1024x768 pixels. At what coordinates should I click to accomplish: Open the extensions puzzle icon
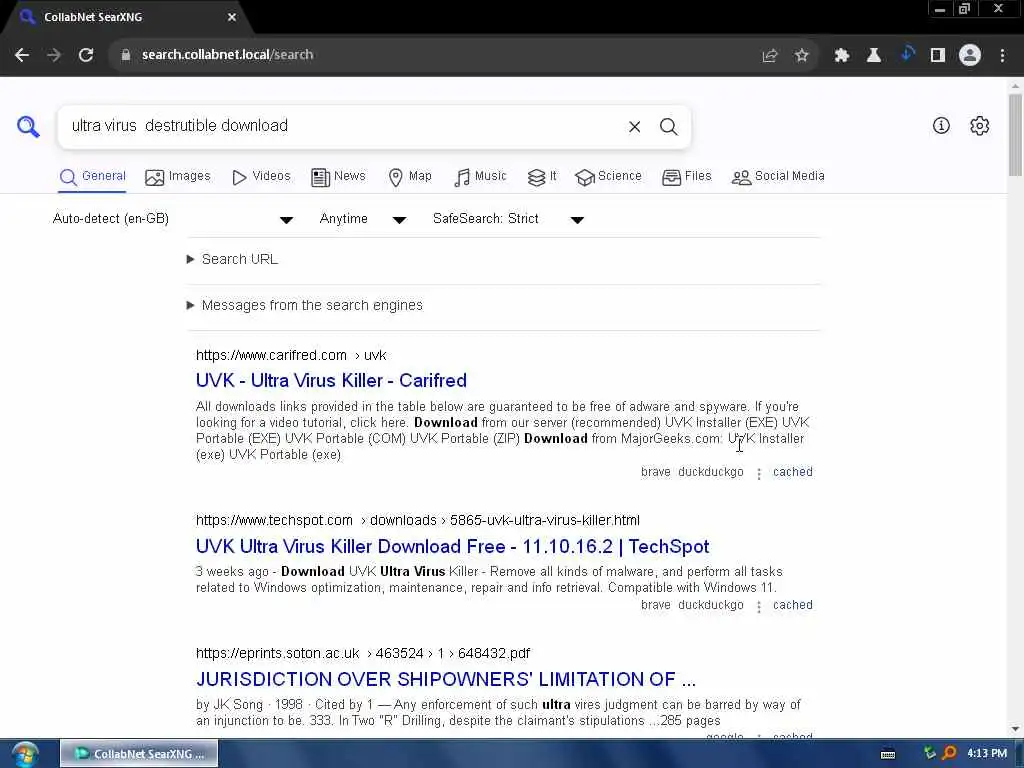tap(841, 56)
